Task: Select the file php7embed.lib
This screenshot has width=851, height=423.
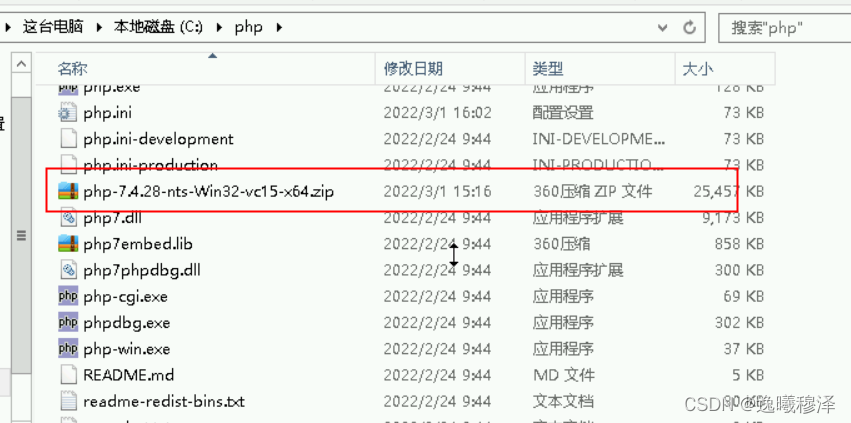Action: [138, 244]
